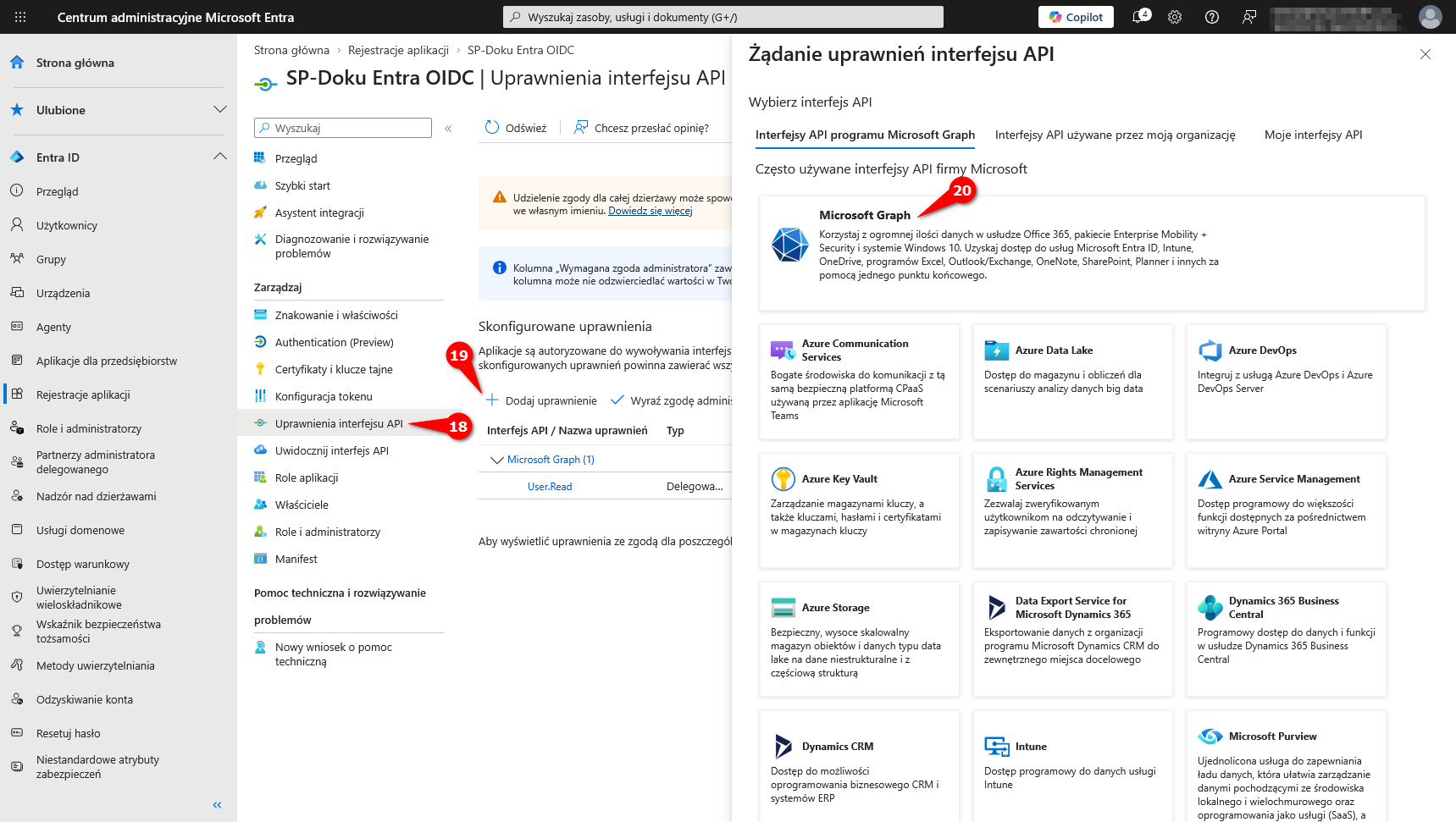Collapse the left navigation sidebar

(x=217, y=805)
